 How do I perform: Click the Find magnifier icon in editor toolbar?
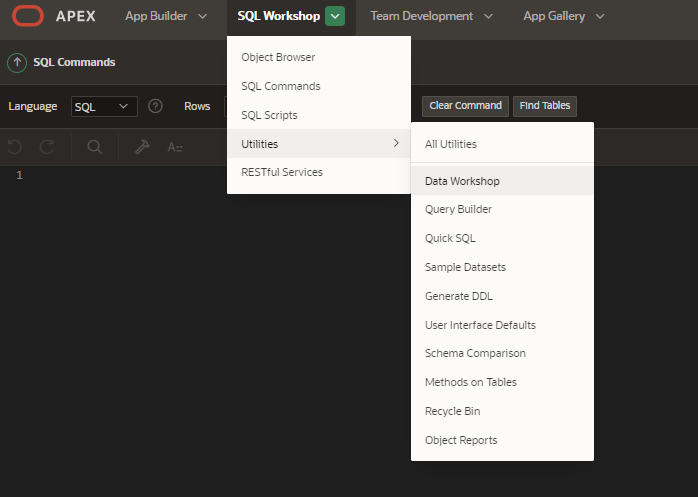point(94,147)
